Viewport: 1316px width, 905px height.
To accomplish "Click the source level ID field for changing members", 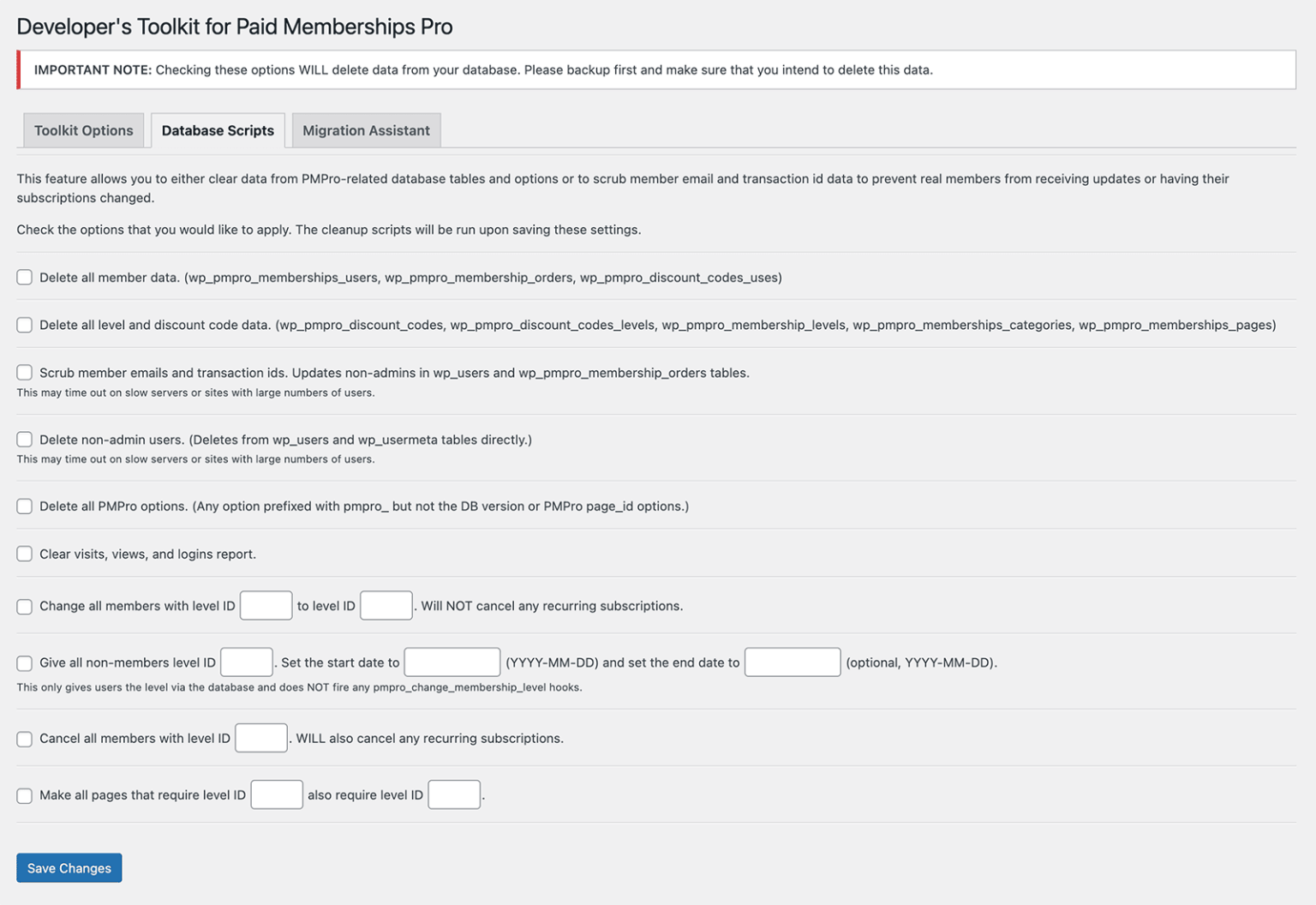I will click(266, 605).
